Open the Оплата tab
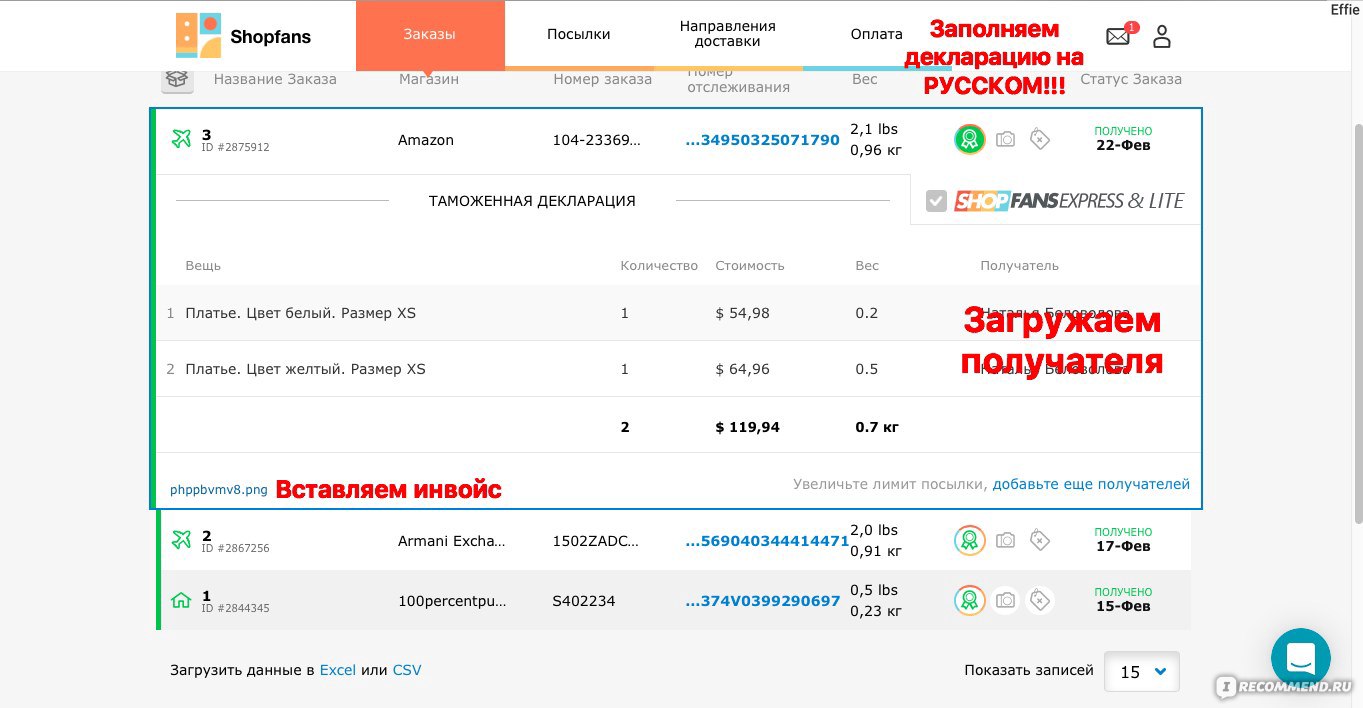The height and width of the screenshot is (708, 1363). click(x=877, y=34)
